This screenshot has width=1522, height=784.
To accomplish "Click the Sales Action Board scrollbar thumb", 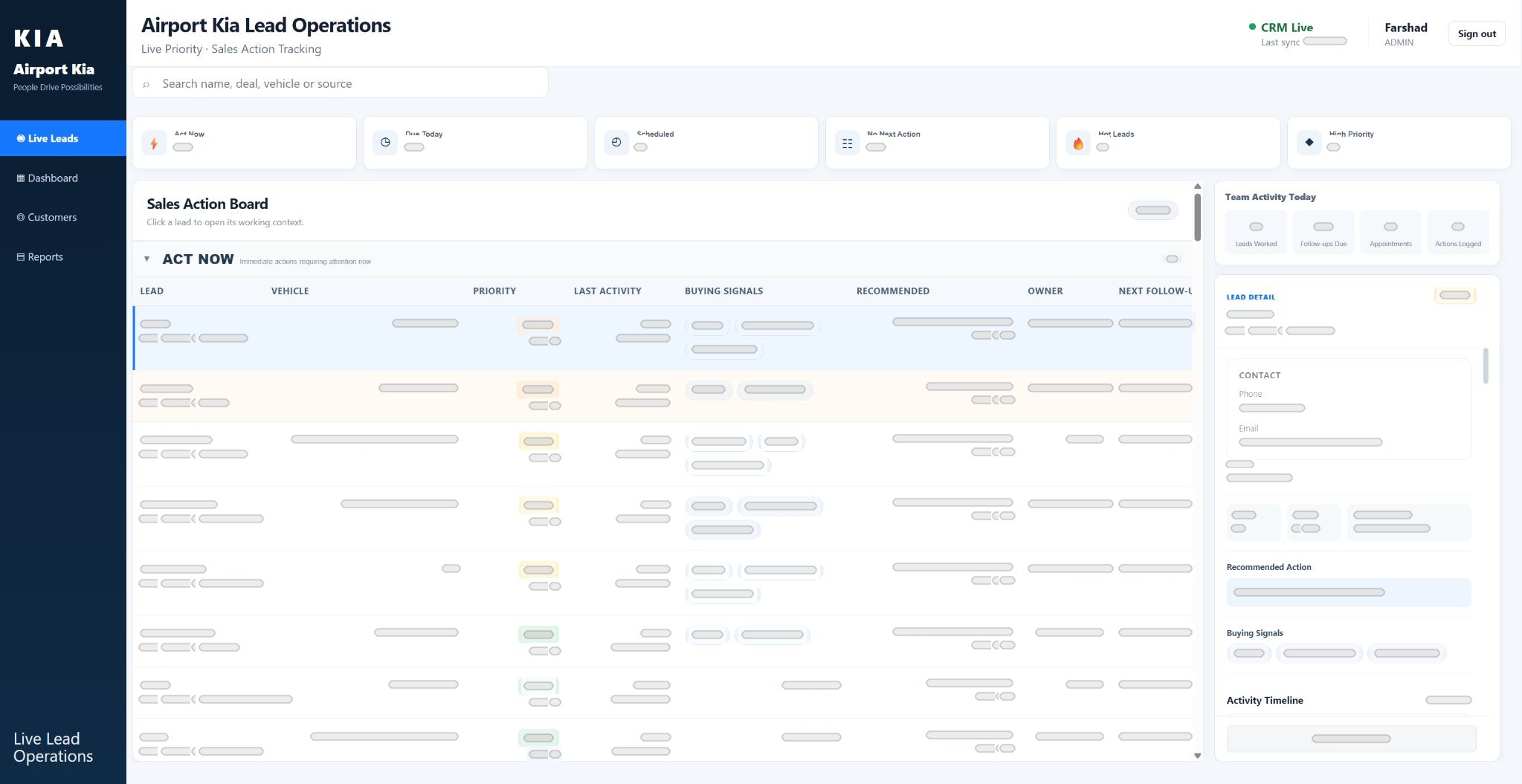I will point(1197,217).
